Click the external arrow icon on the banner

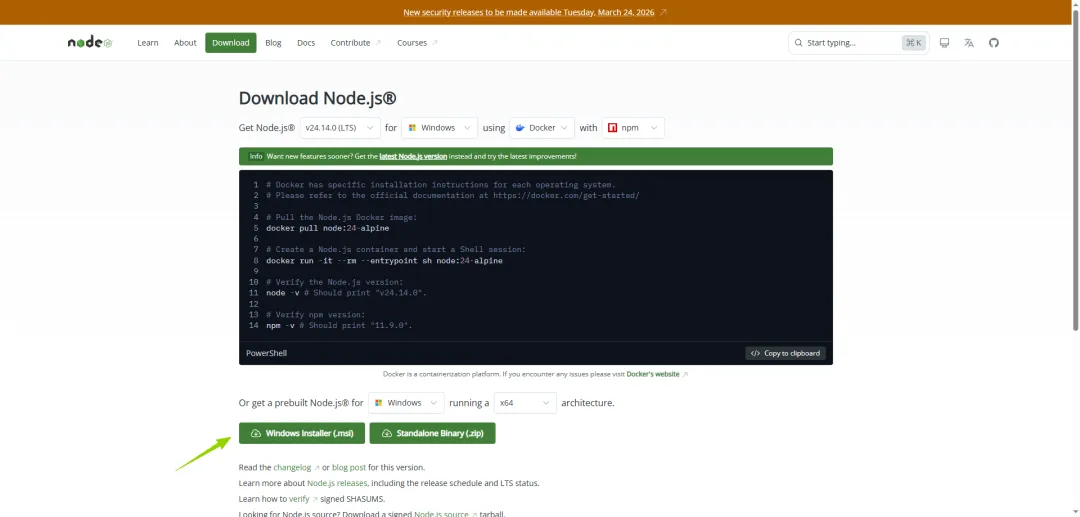click(x=663, y=12)
